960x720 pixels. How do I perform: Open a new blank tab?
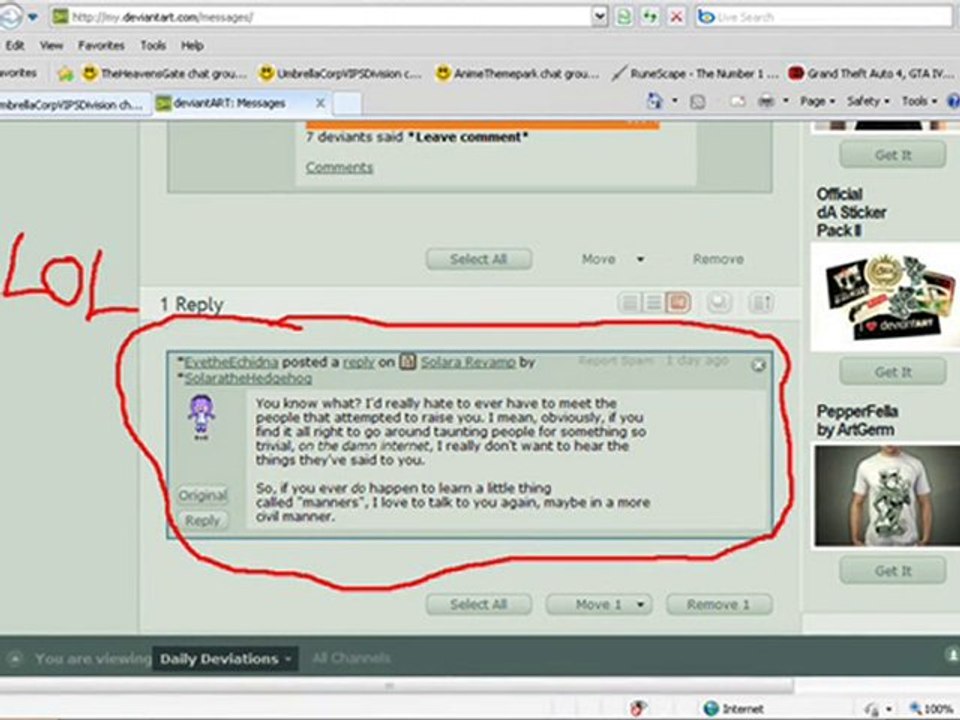point(347,103)
